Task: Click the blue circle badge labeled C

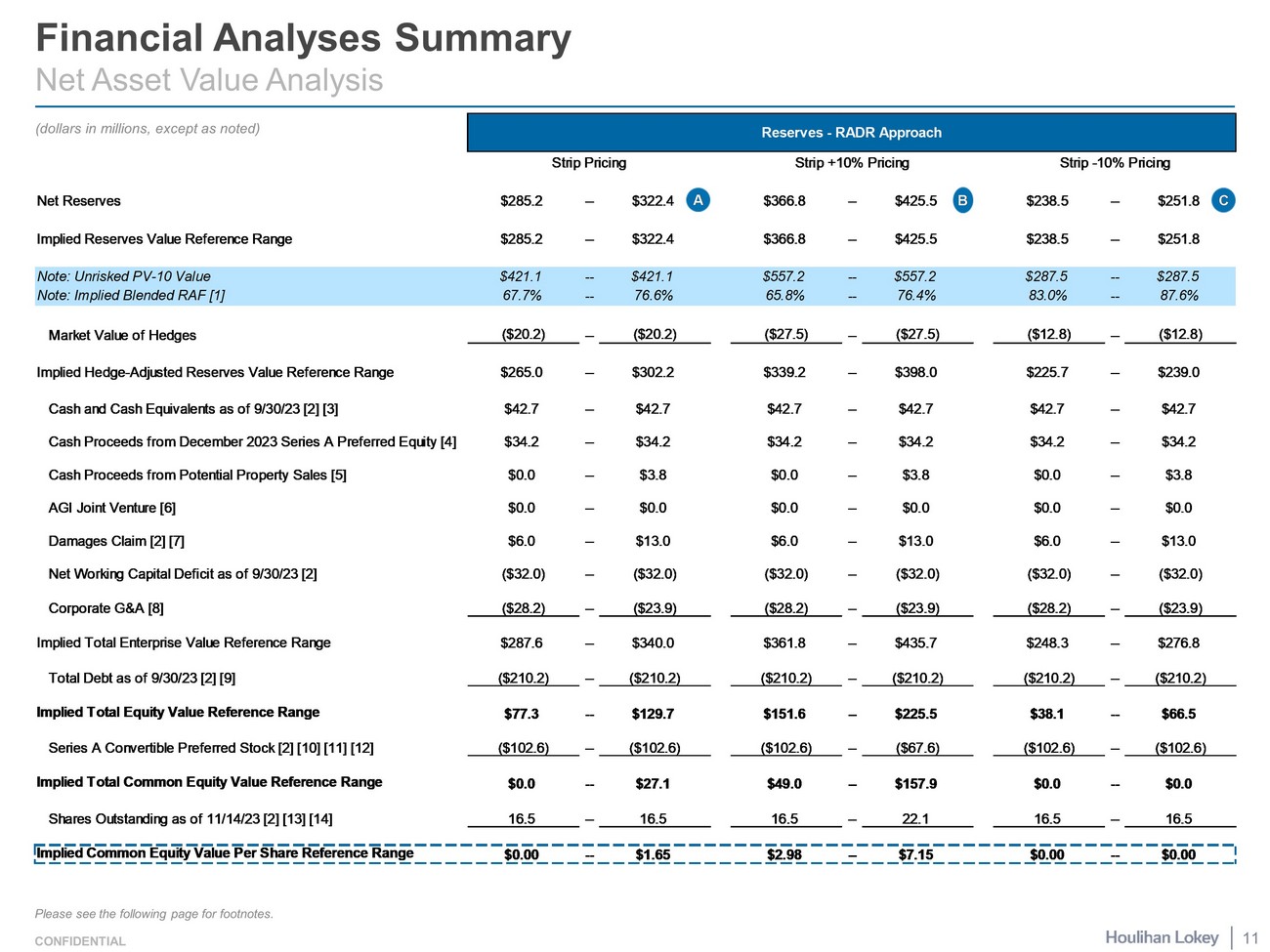Action: 1223,200
